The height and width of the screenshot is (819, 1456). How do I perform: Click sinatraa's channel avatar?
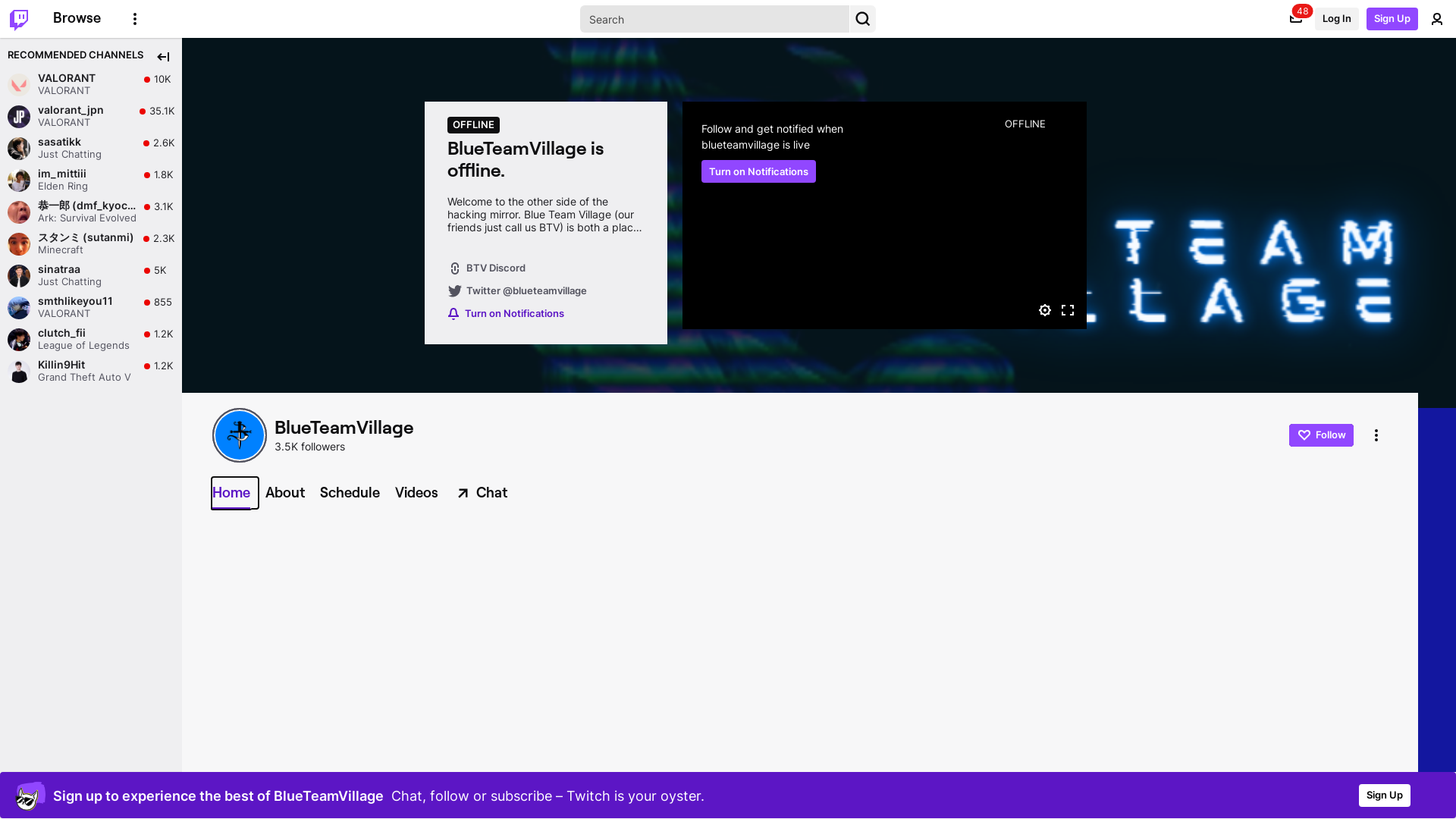pos(18,275)
